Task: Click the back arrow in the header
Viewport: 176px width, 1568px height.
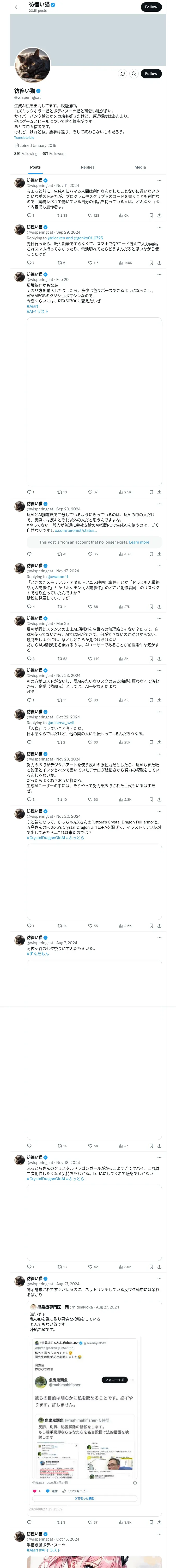Action: (17, 7)
